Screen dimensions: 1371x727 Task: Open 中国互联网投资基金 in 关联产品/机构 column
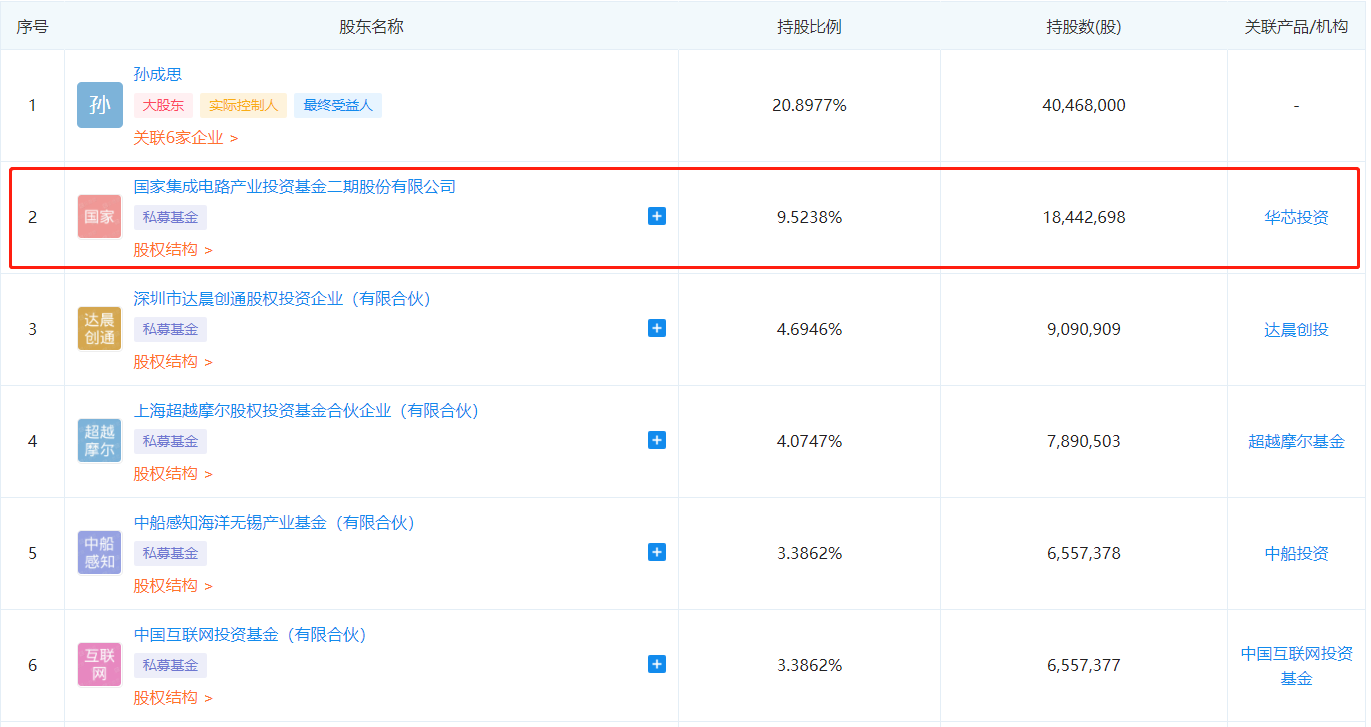[x=1296, y=666]
